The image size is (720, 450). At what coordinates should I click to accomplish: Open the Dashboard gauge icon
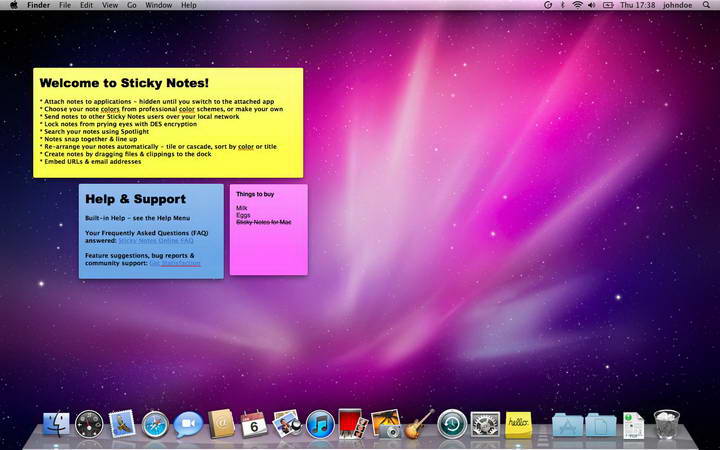click(89, 424)
